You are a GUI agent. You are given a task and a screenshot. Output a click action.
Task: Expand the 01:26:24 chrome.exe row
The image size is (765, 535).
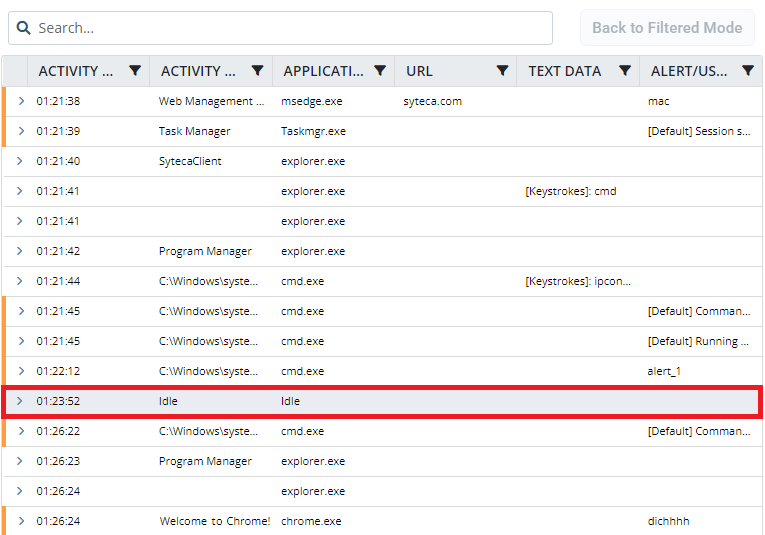(20, 521)
